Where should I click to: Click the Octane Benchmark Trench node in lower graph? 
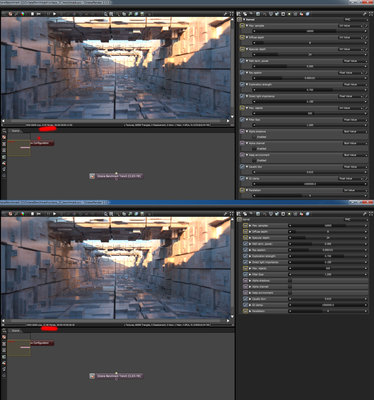pos(116,376)
